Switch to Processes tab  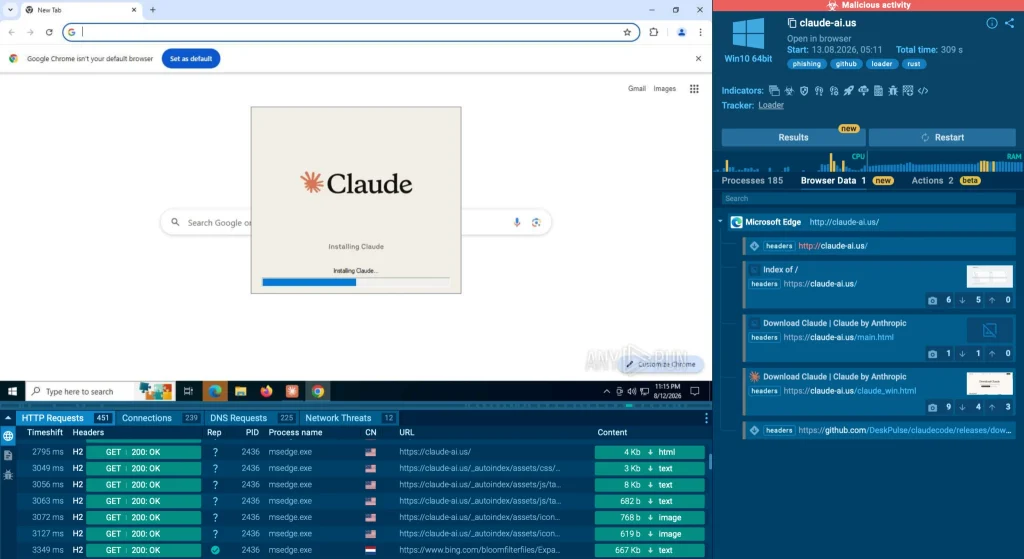[x=752, y=181]
